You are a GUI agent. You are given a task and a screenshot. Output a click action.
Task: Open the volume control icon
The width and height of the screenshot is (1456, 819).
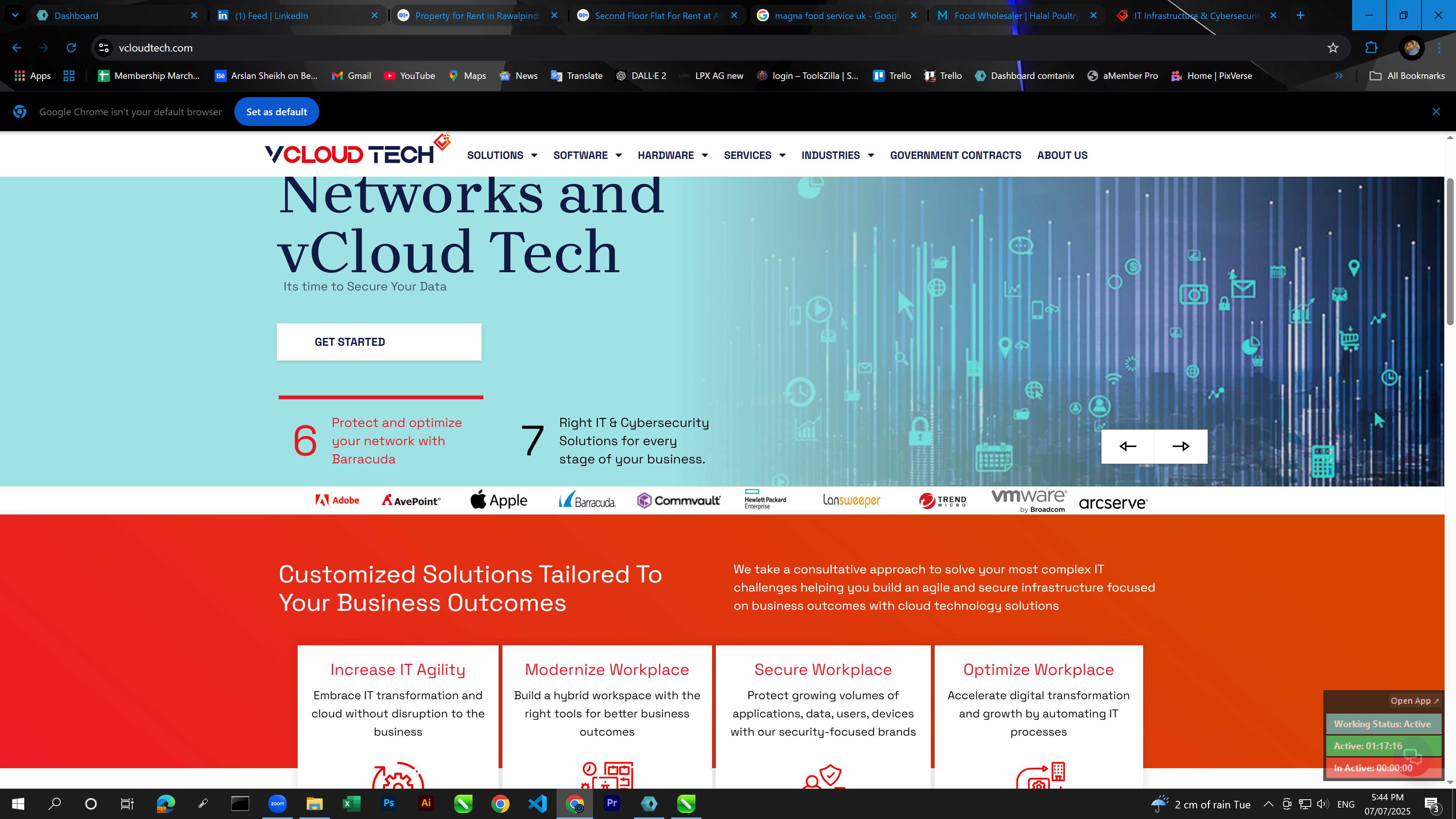click(1322, 804)
